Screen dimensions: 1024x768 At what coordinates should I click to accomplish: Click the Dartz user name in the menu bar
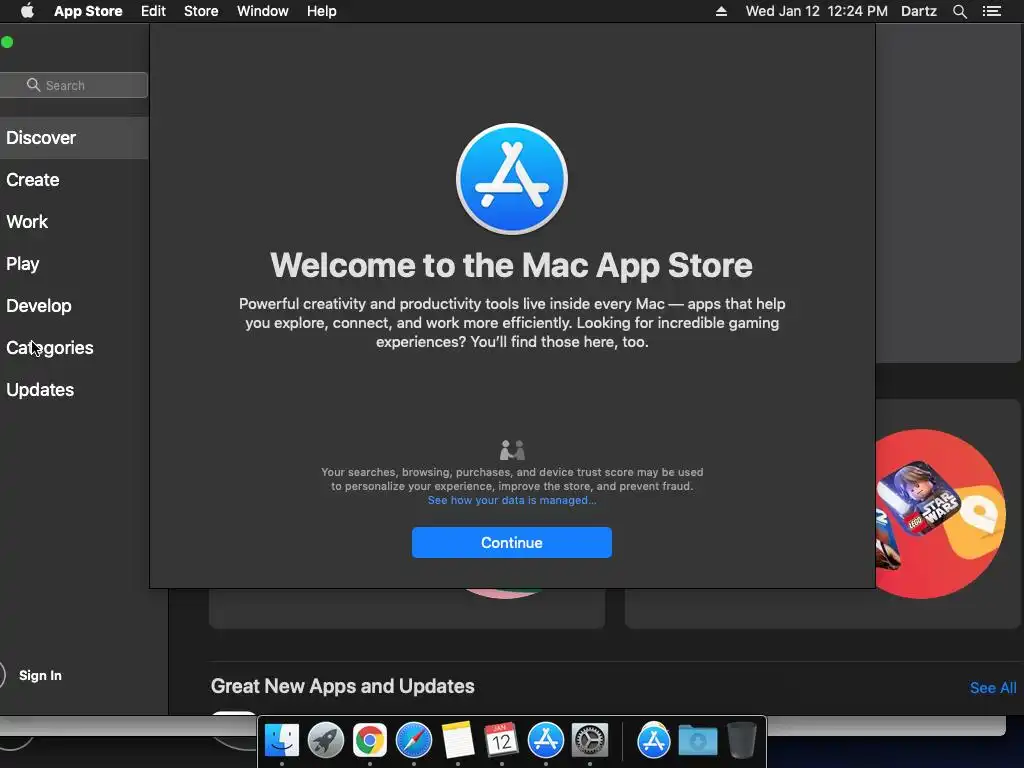[x=919, y=11]
